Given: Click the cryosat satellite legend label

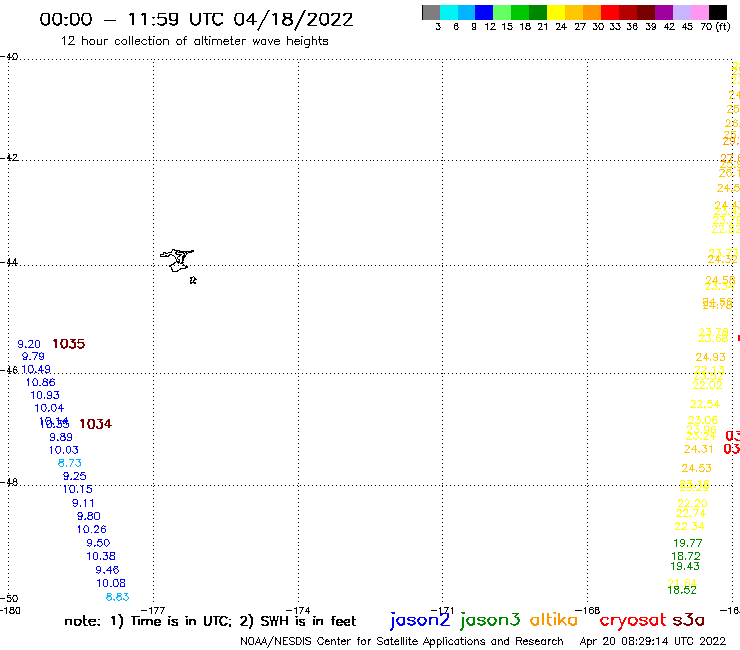Looking at the screenshot, I should 633,621.
